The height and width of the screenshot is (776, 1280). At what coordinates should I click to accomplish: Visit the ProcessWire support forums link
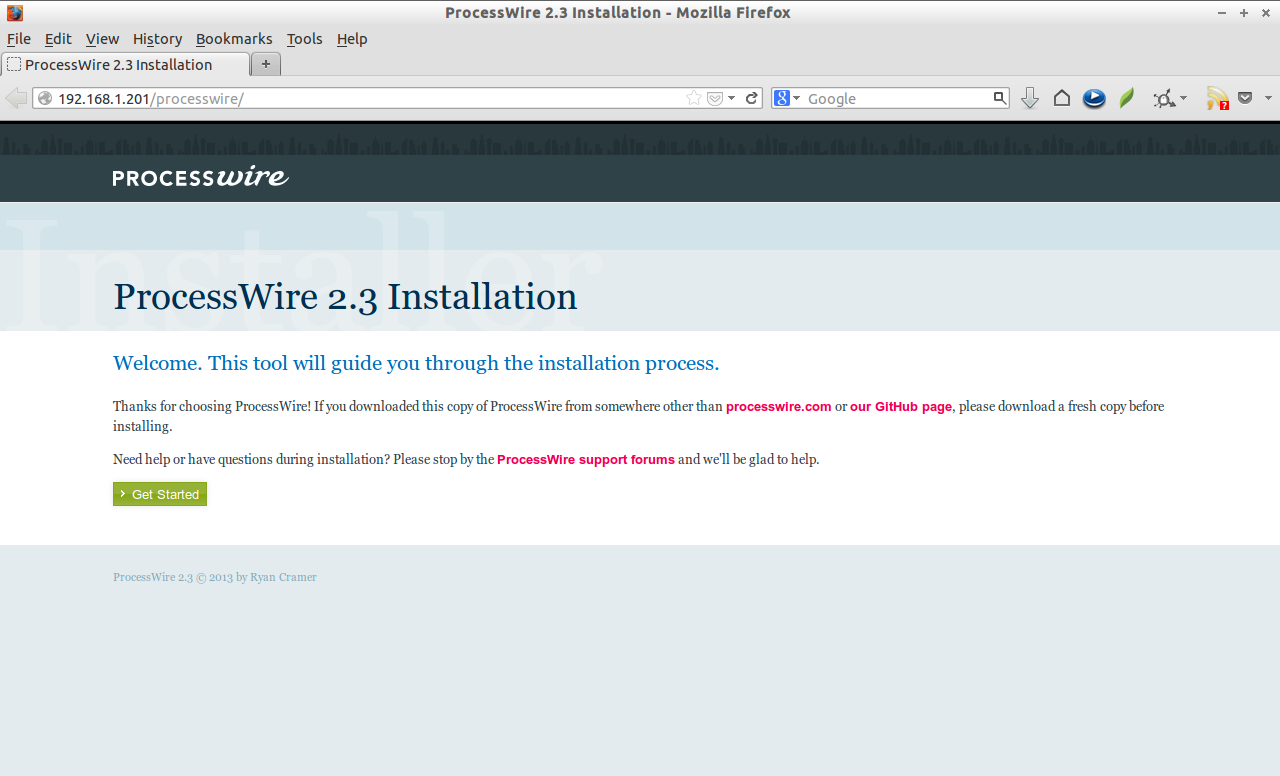coord(586,460)
